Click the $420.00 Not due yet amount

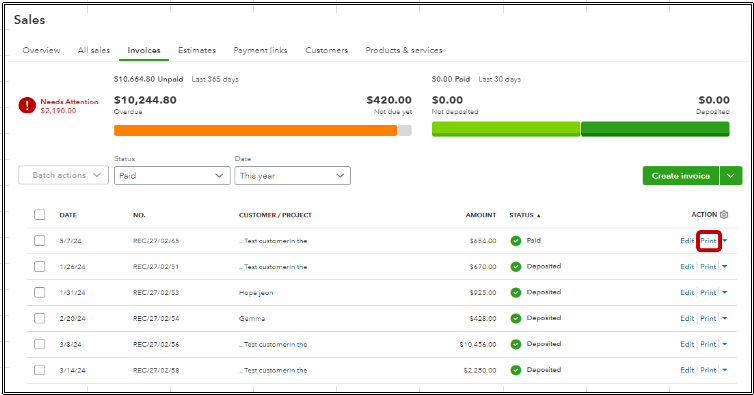pyautogui.click(x=389, y=100)
